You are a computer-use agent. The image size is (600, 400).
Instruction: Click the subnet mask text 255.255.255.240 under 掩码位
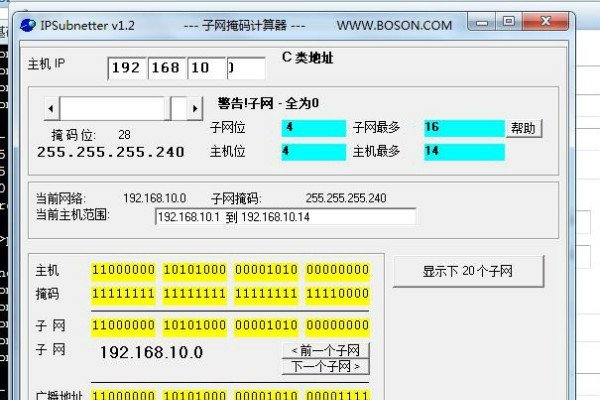[111, 152]
